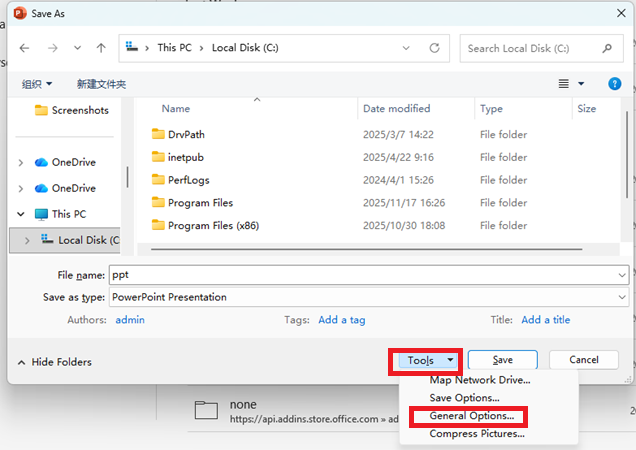Collapse folders with Hide Folders
Screen dimensions: 636x450
[55, 362]
